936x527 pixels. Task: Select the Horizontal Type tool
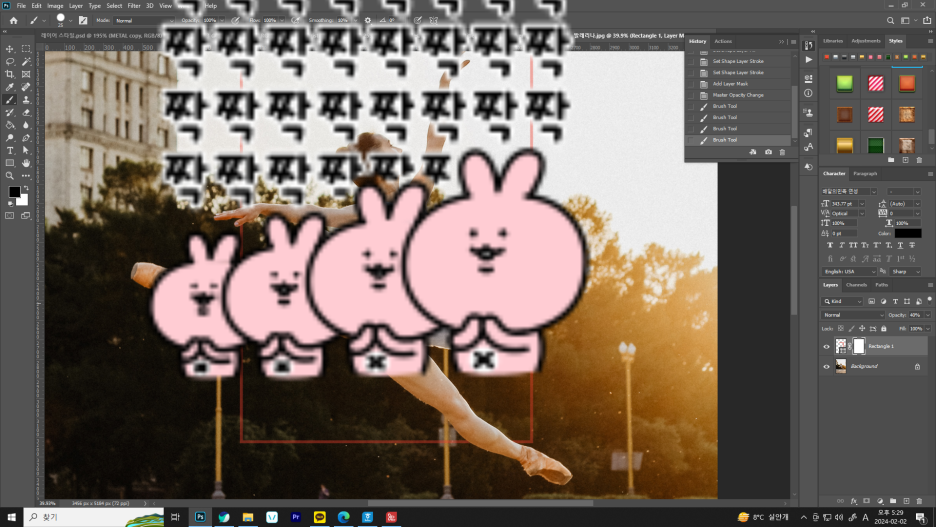pyautogui.click(x=10, y=150)
